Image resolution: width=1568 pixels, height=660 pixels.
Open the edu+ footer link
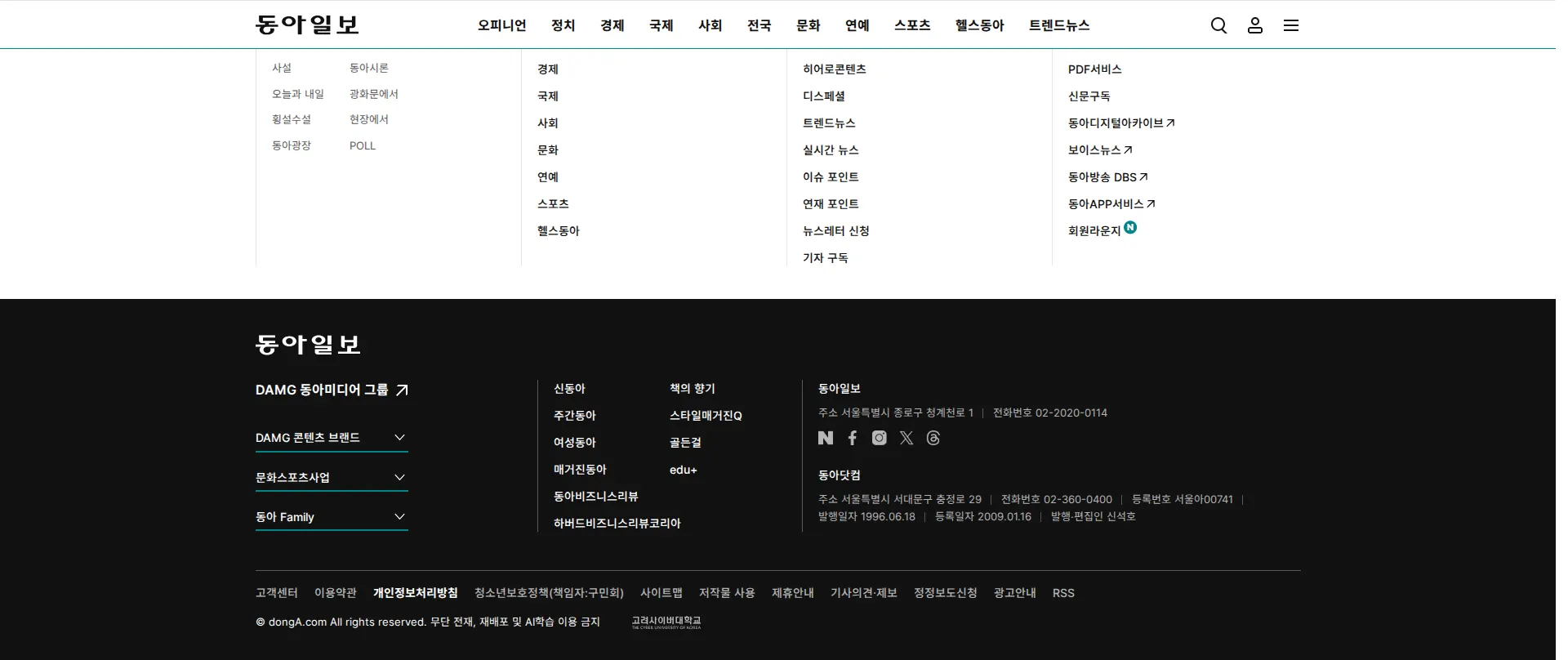tap(684, 470)
